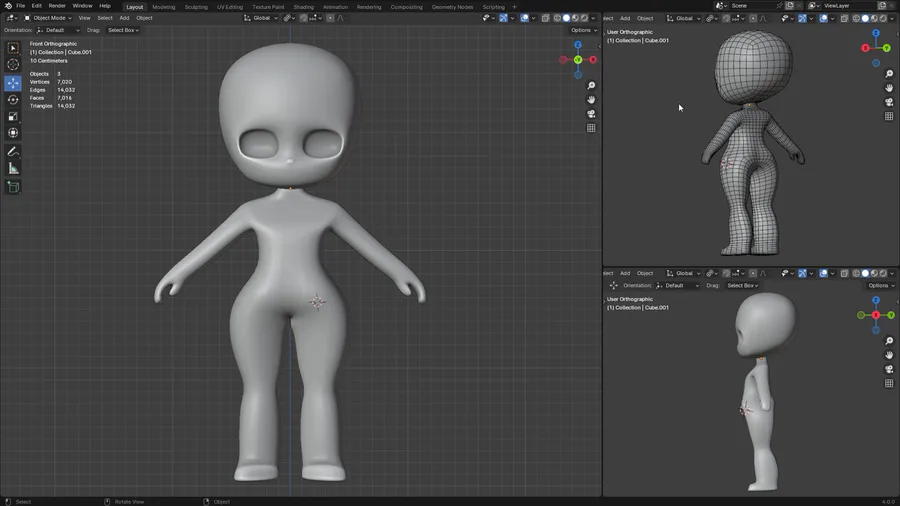Open Global orientation dropdown in top-right viewport
The width and height of the screenshot is (900, 506).
point(684,18)
